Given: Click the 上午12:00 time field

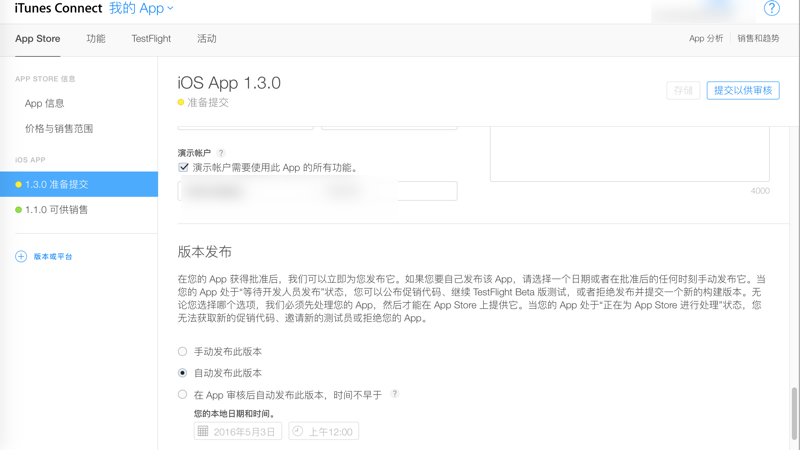Looking at the screenshot, I should point(323,431).
